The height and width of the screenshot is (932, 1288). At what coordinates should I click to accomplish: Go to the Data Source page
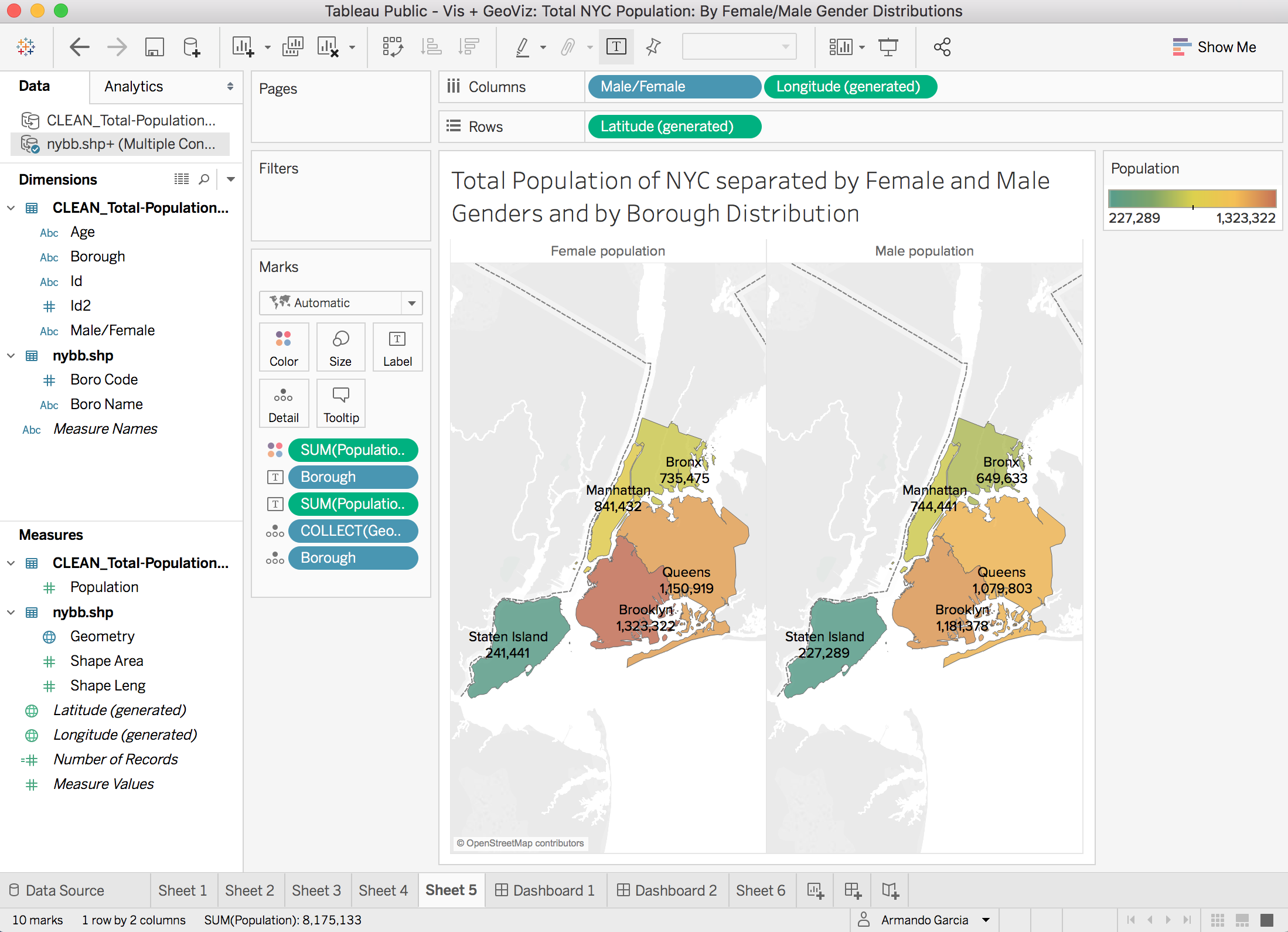[x=65, y=890]
